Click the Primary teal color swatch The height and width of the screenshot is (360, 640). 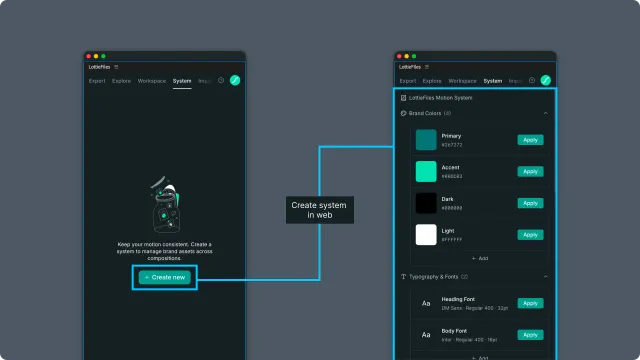[426, 140]
